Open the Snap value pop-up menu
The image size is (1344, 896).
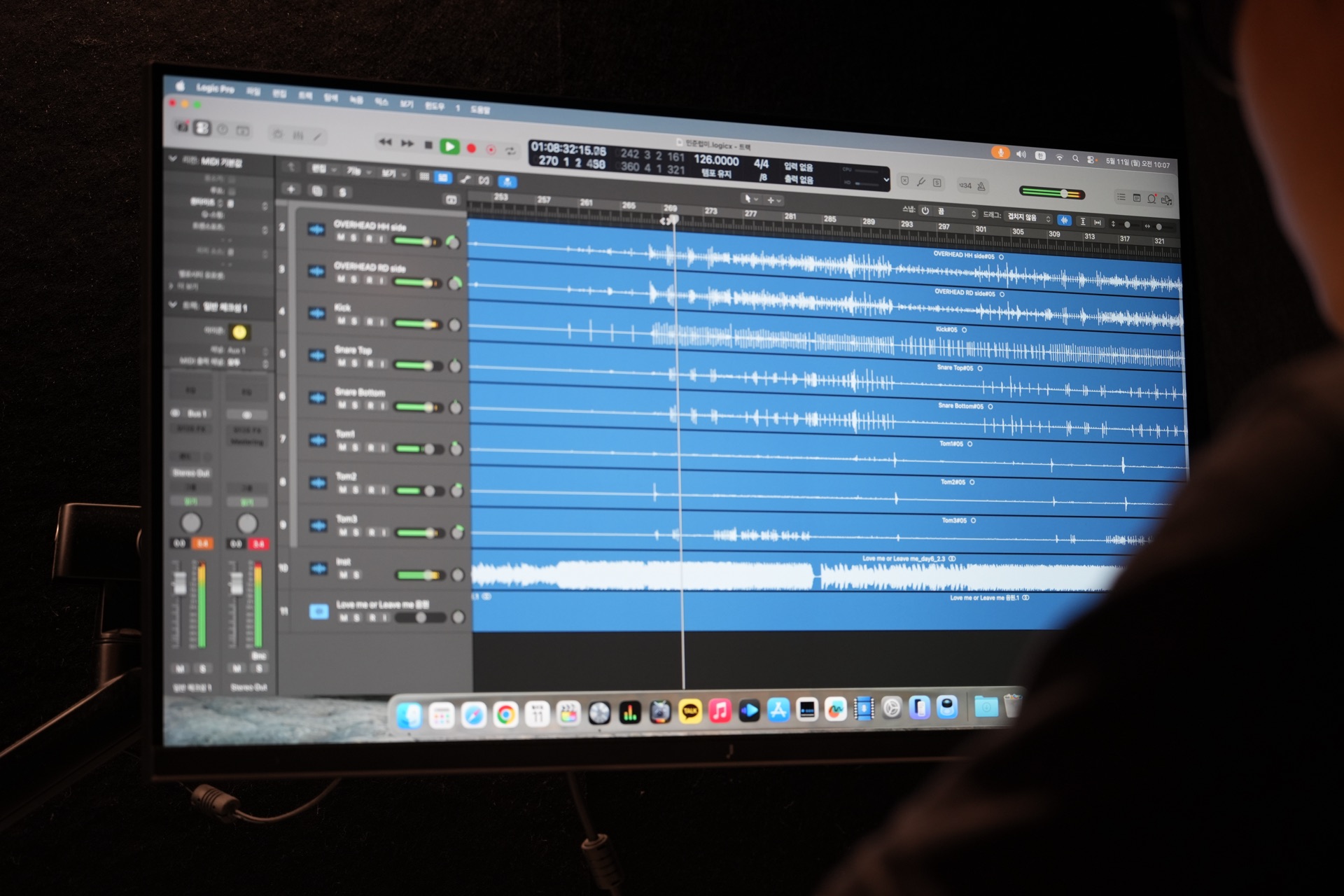956,212
